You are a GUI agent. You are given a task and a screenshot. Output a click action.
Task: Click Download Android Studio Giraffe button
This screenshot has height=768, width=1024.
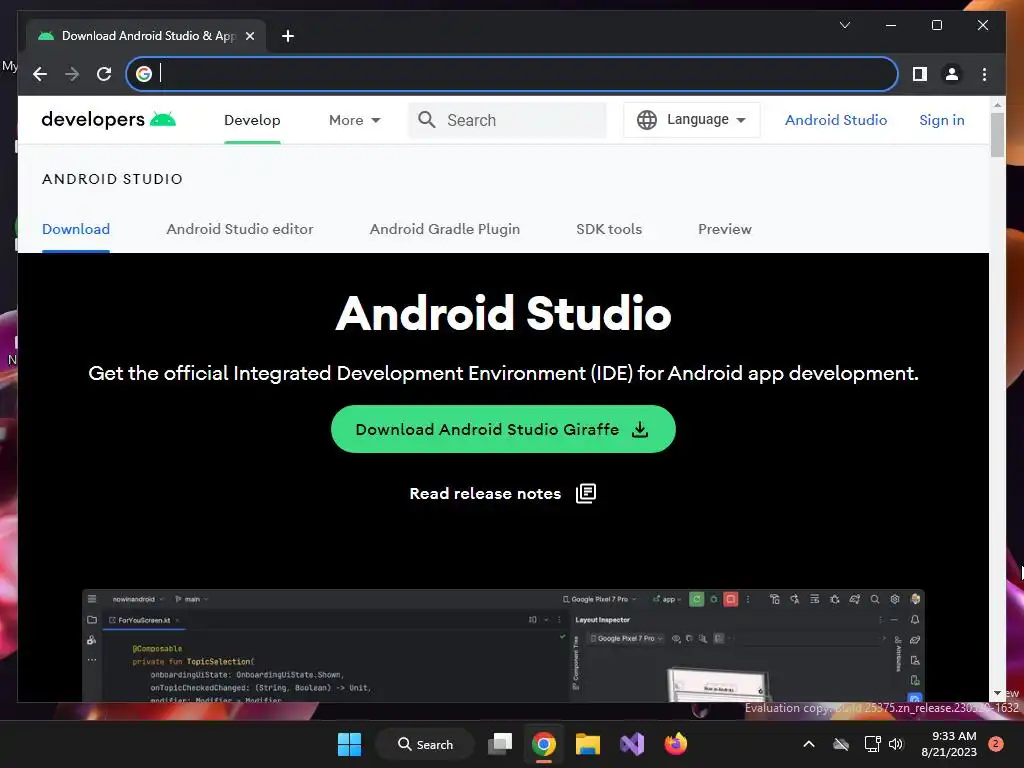(x=503, y=429)
